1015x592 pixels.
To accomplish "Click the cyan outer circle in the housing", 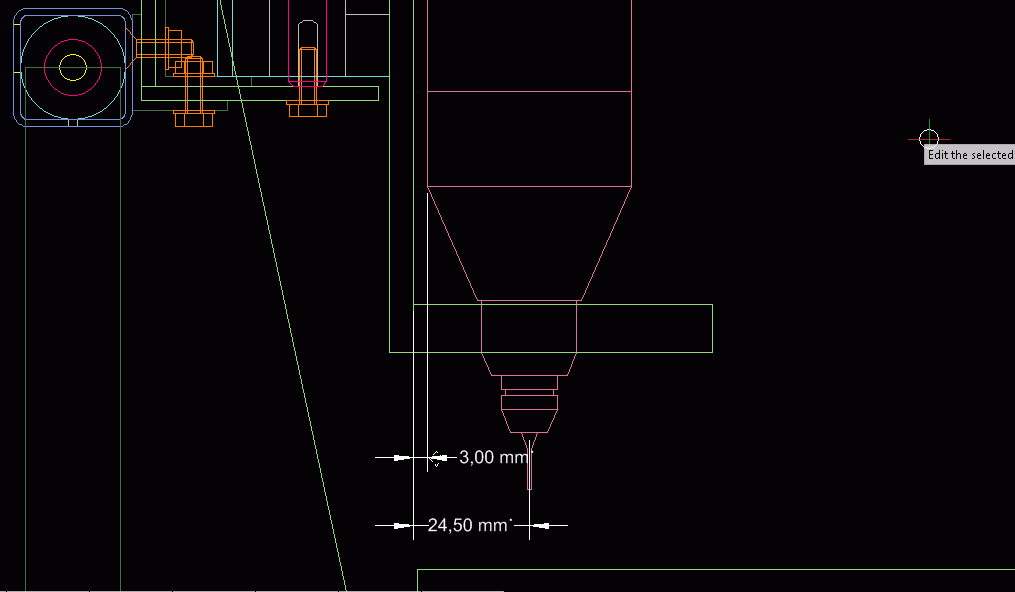I will tap(73, 18).
